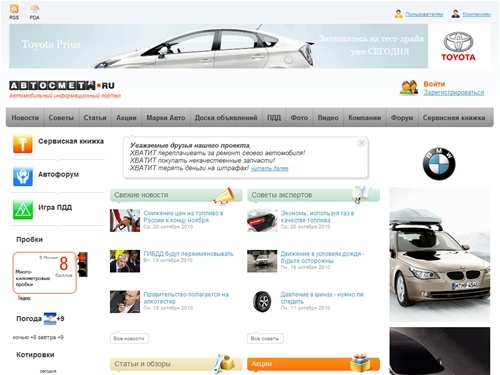Click the Toyota logo in banner

pyautogui.click(x=459, y=46)
